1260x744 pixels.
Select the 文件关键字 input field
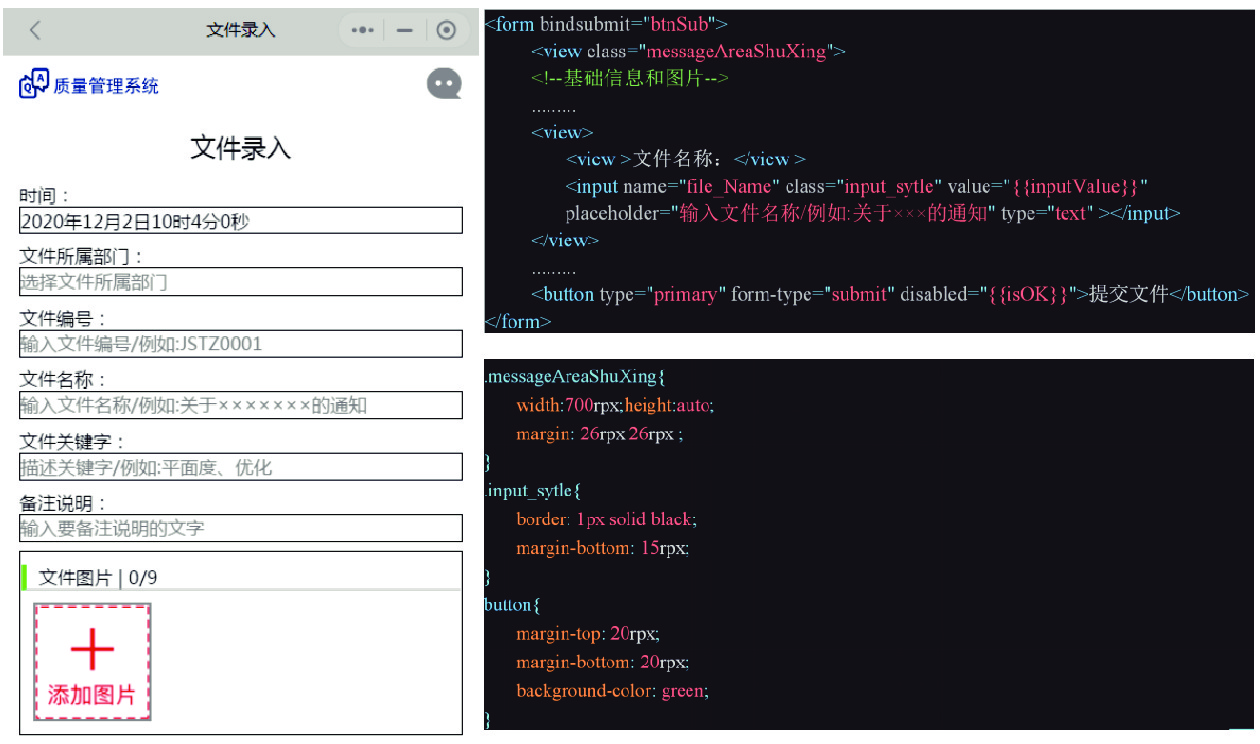click(240, 467)
